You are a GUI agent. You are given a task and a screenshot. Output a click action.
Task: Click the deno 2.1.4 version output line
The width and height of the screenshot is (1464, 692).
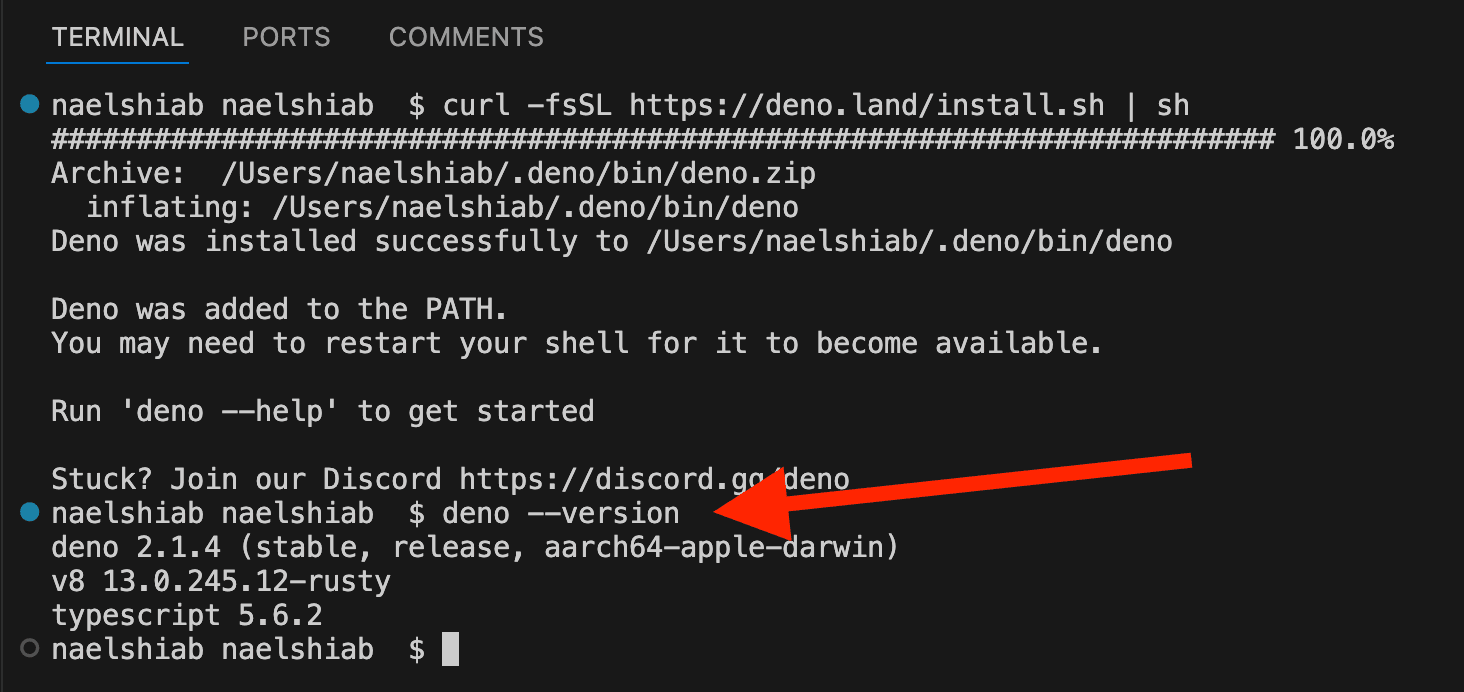click(473, 546)
